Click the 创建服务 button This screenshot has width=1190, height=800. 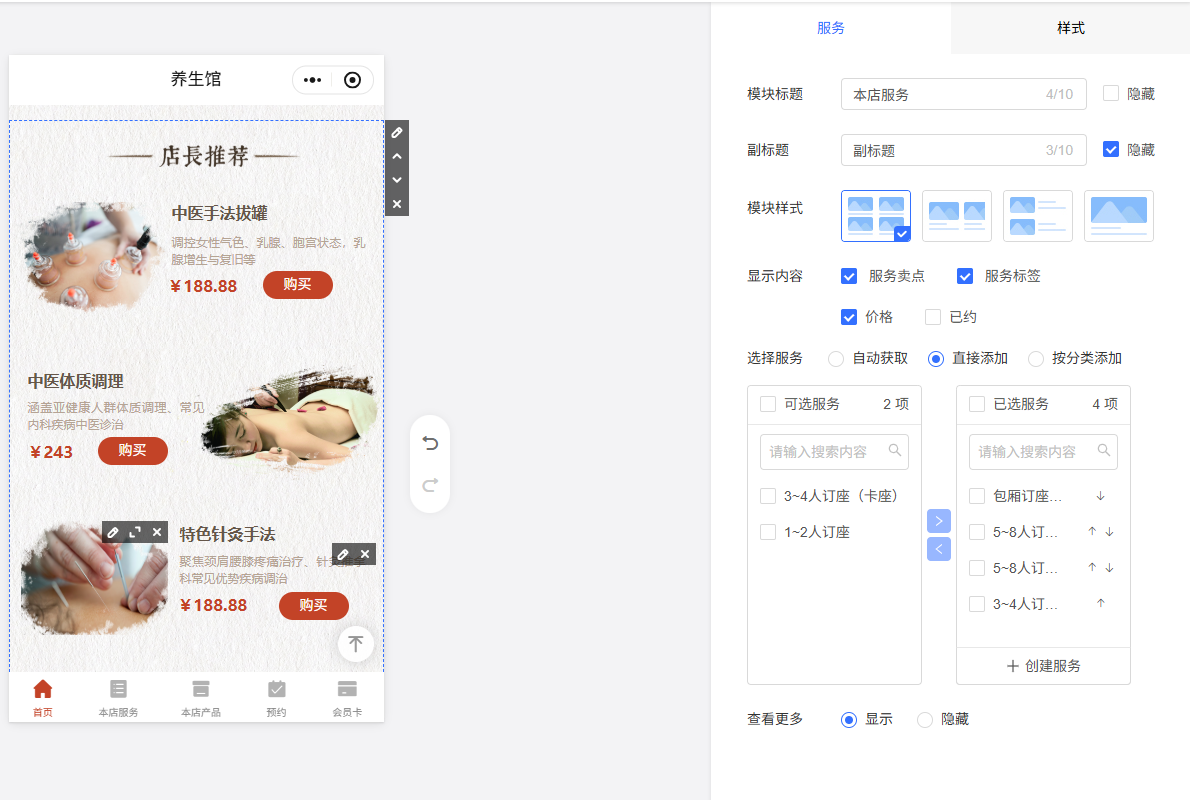pyautogui.click(x=1043, y=666)
